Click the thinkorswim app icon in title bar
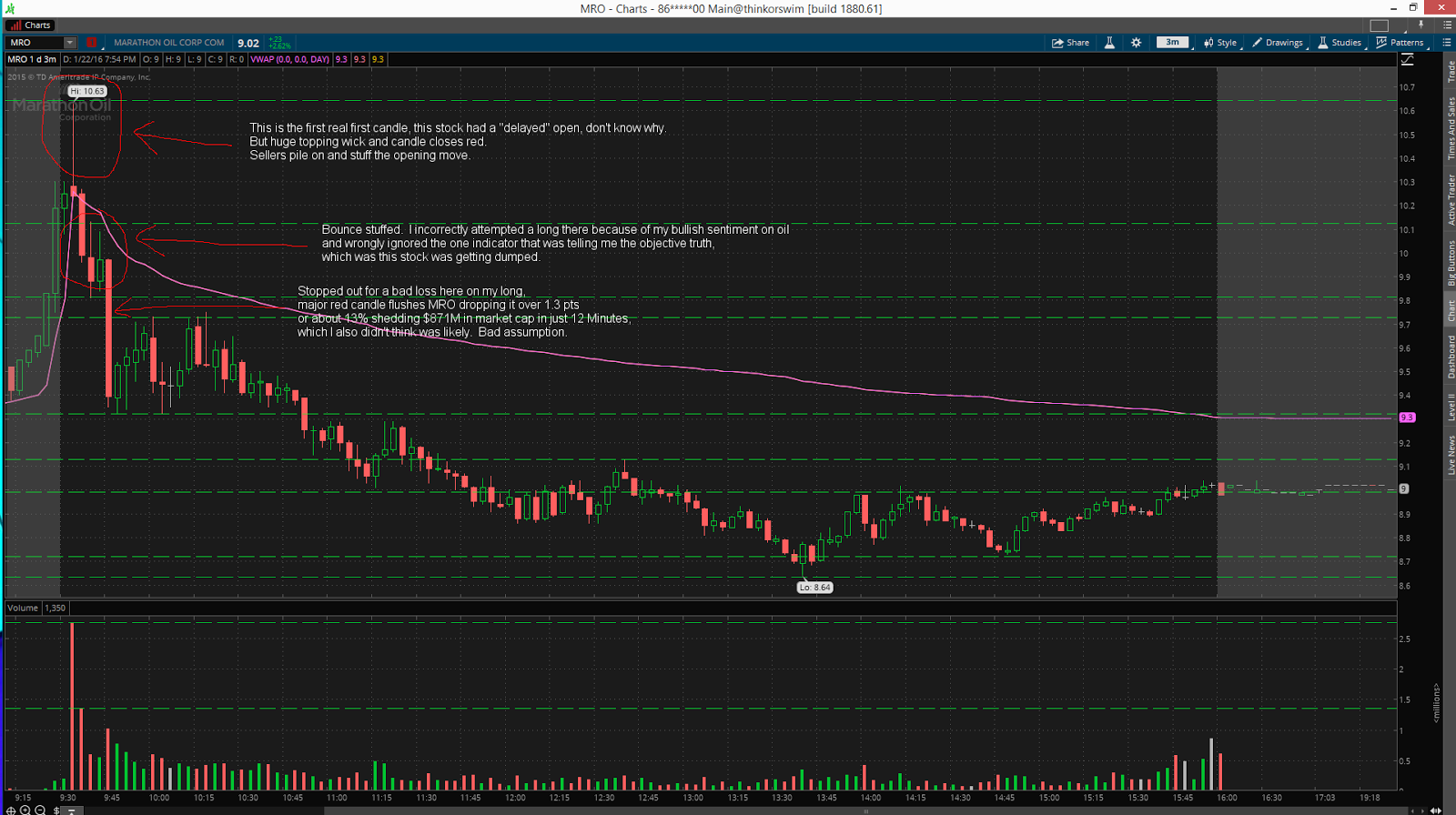This screenshot has height=815, width=1456. [10, 8]
